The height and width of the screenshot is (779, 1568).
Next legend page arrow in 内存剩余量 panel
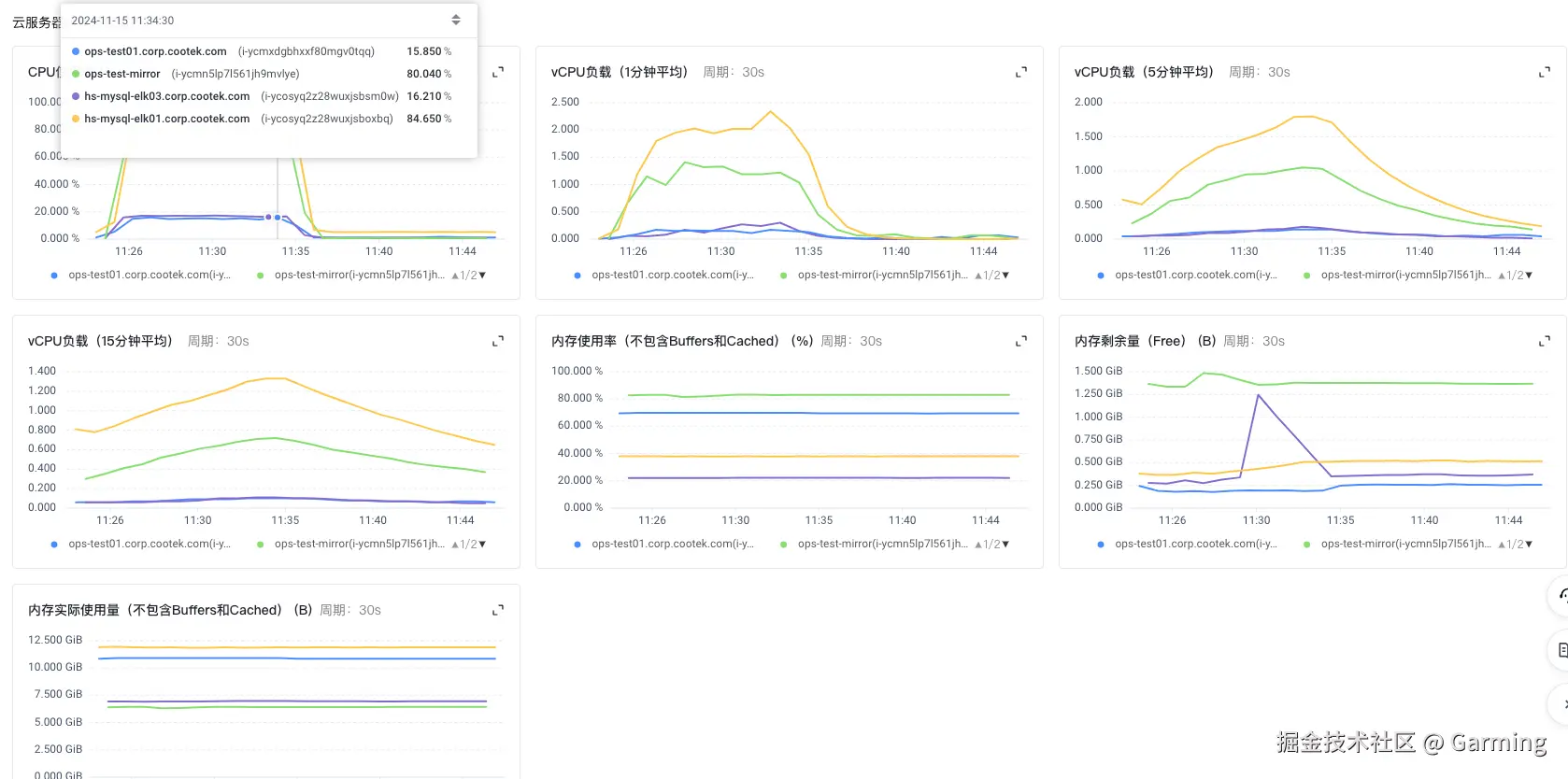[1529, 545]
